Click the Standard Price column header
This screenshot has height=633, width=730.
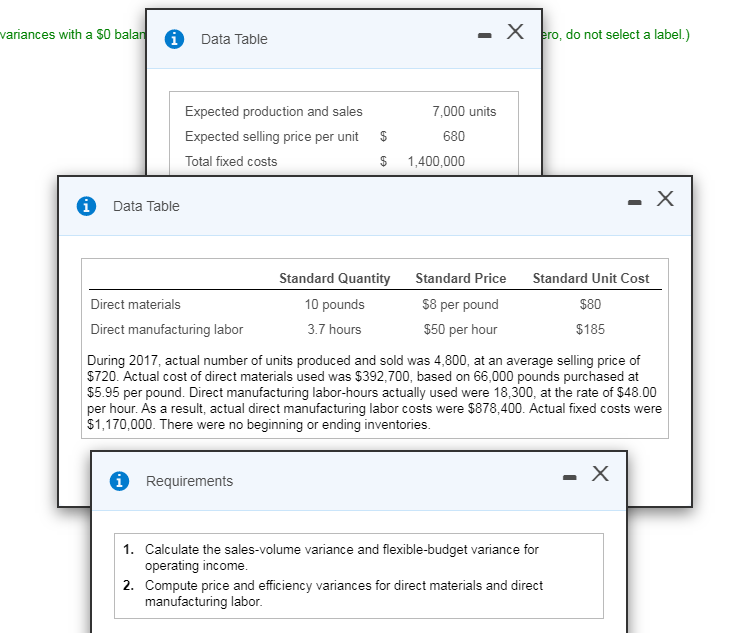[x=460, y=278]
